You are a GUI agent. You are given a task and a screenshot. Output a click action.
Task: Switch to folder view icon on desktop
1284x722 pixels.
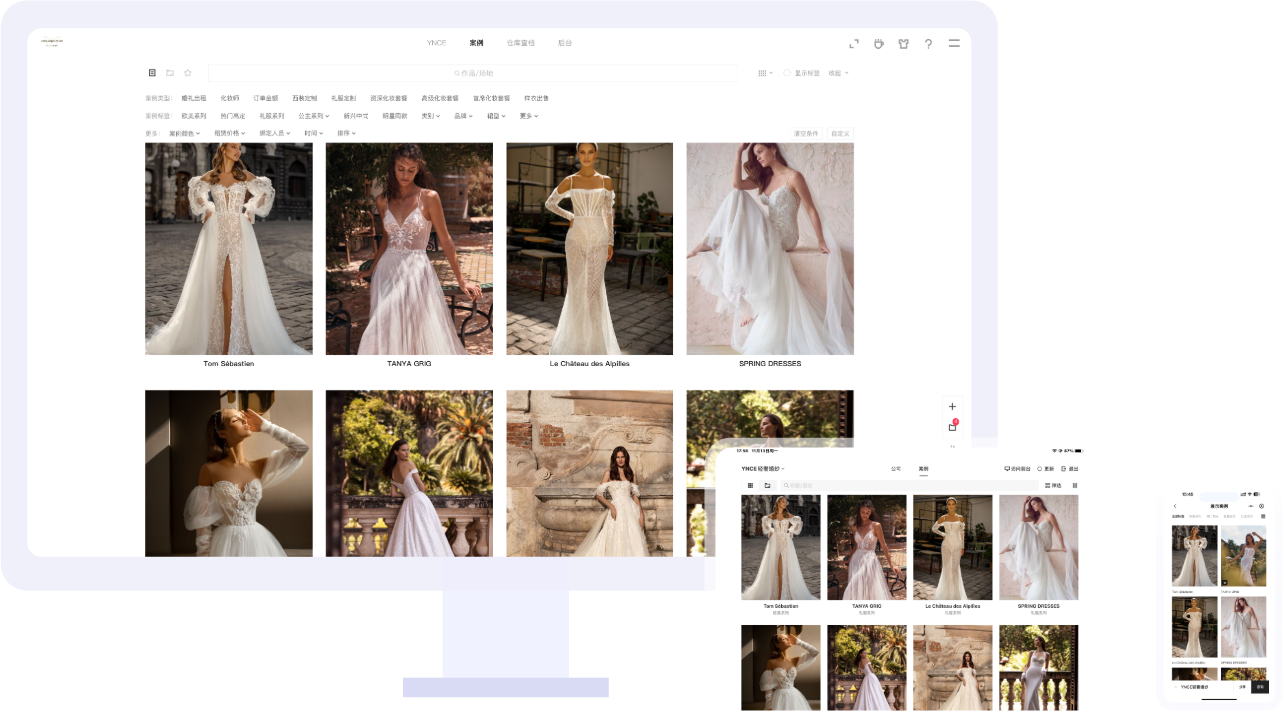click(x=170, y=73)
